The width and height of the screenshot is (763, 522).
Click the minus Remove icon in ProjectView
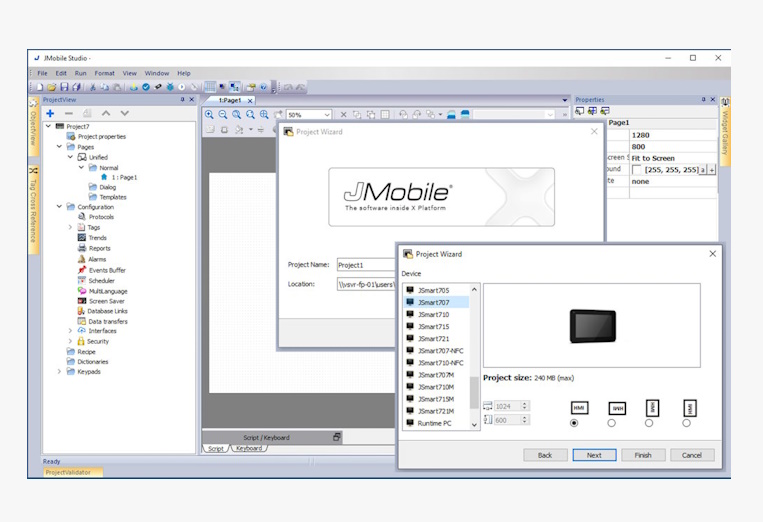[x=69, y=113]
